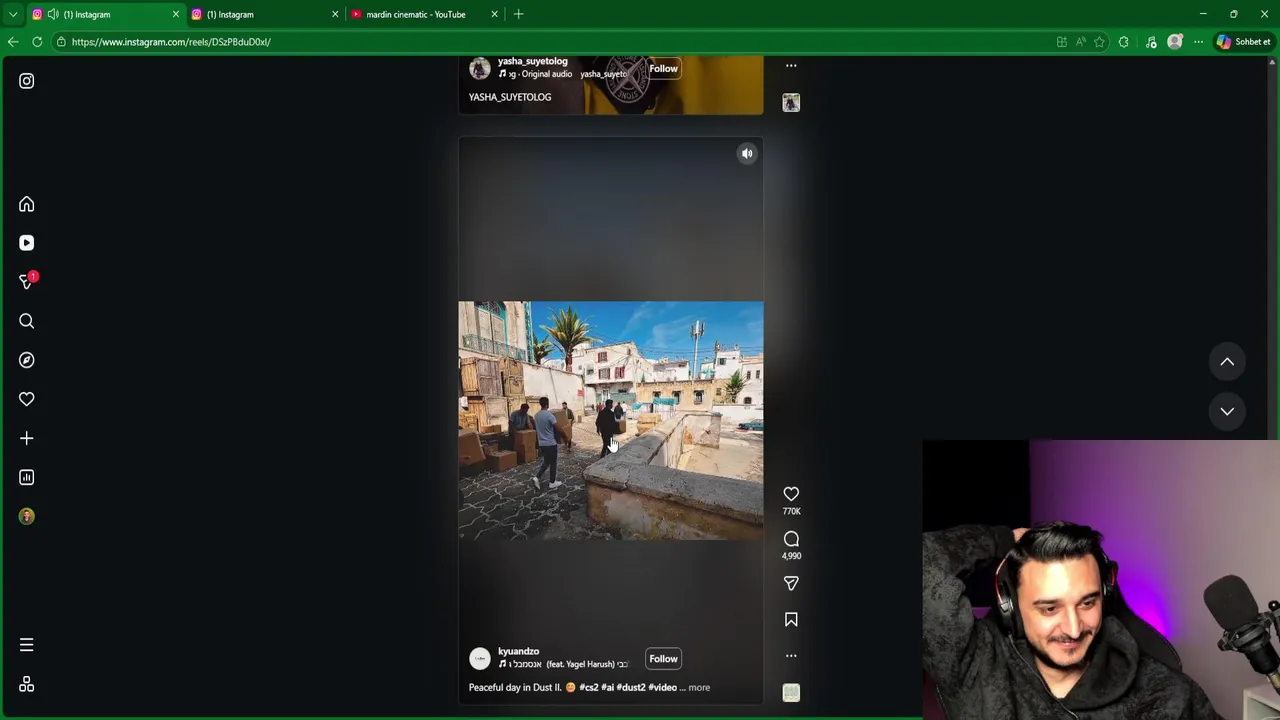Image resolution: width=1280 pixels, height=720 pixels.
Task: Like the kyuandzo reel
Action: click(791, 494)
